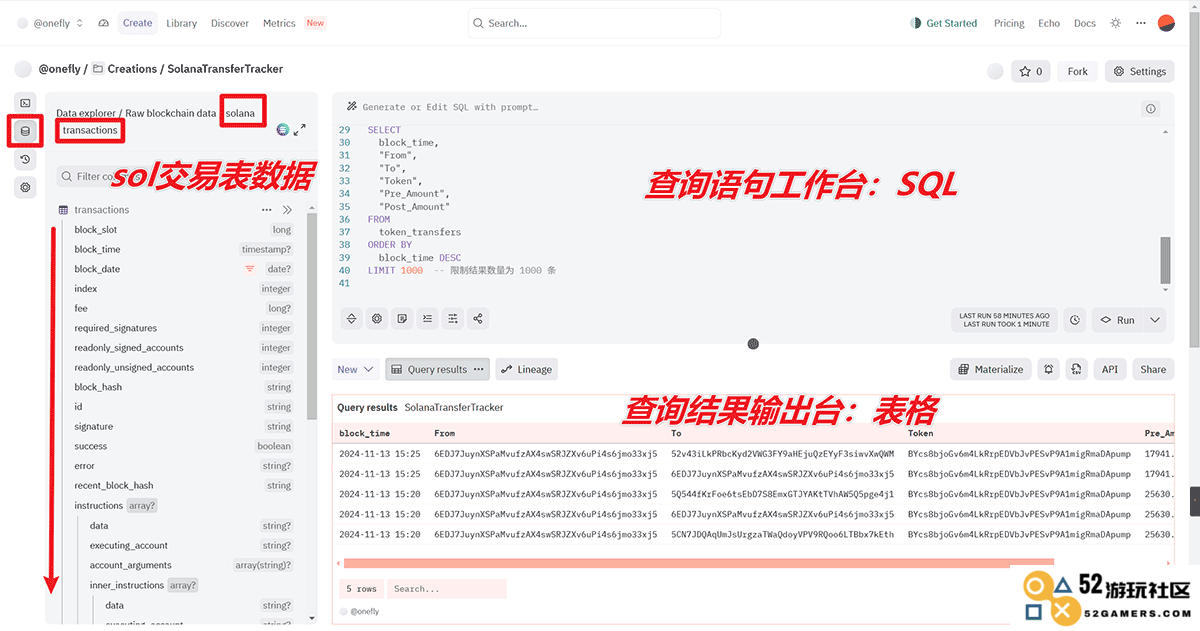Click the divider handle between editor and results
Screen dimensions: 1200x631
click(x=753, y=344)
